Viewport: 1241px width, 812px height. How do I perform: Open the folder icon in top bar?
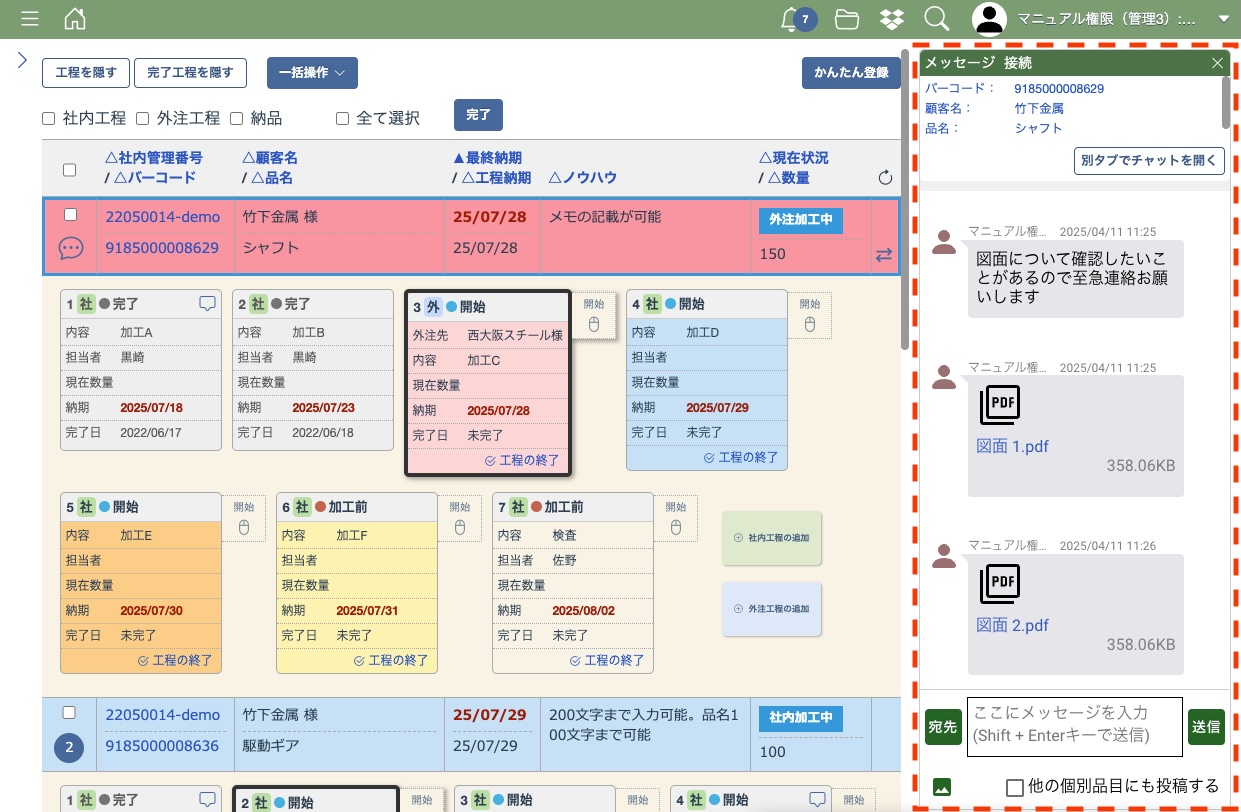pyautogui.click(x=847, y=19)
